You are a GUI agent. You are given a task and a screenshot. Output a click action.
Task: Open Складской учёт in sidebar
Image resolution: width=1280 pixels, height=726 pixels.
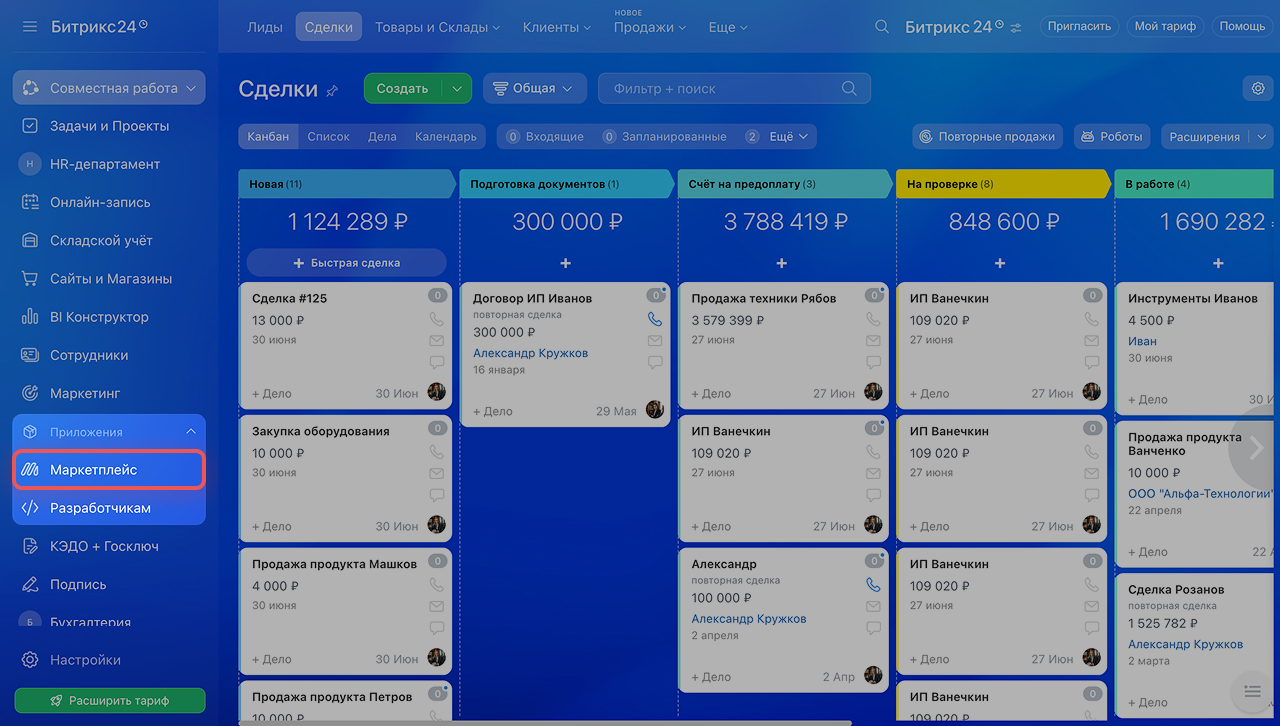point(109,240)
